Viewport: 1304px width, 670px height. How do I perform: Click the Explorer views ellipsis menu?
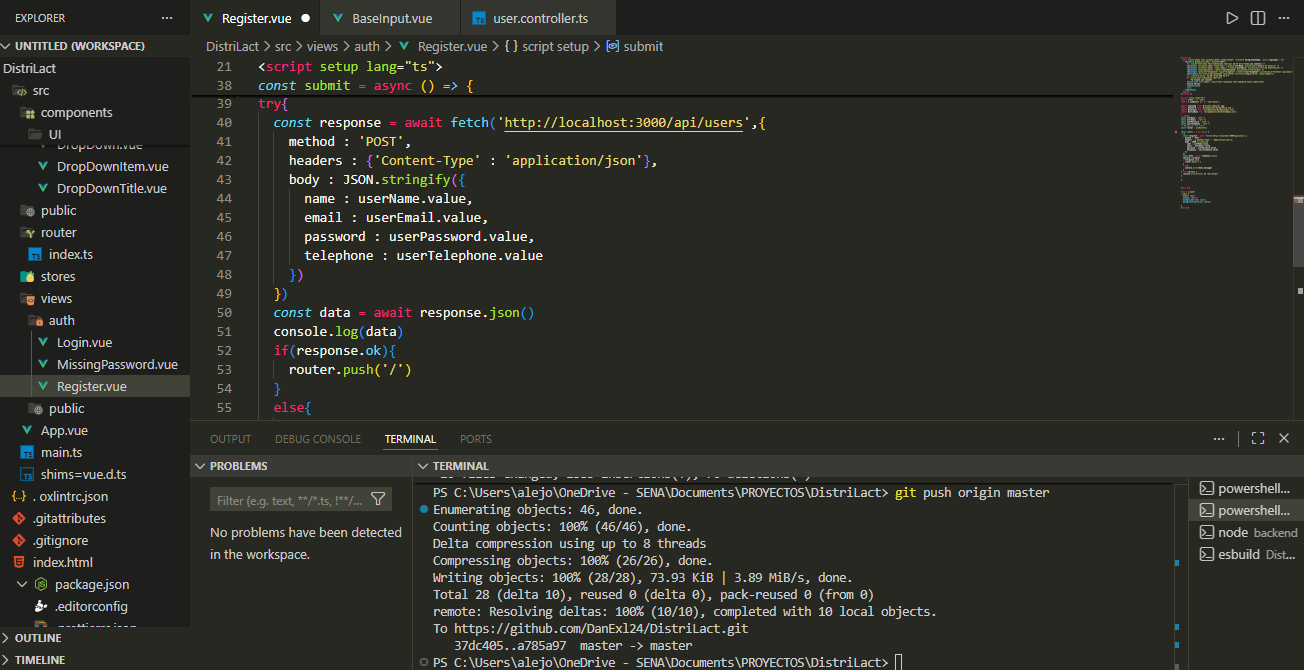click(x=167, y=18)
